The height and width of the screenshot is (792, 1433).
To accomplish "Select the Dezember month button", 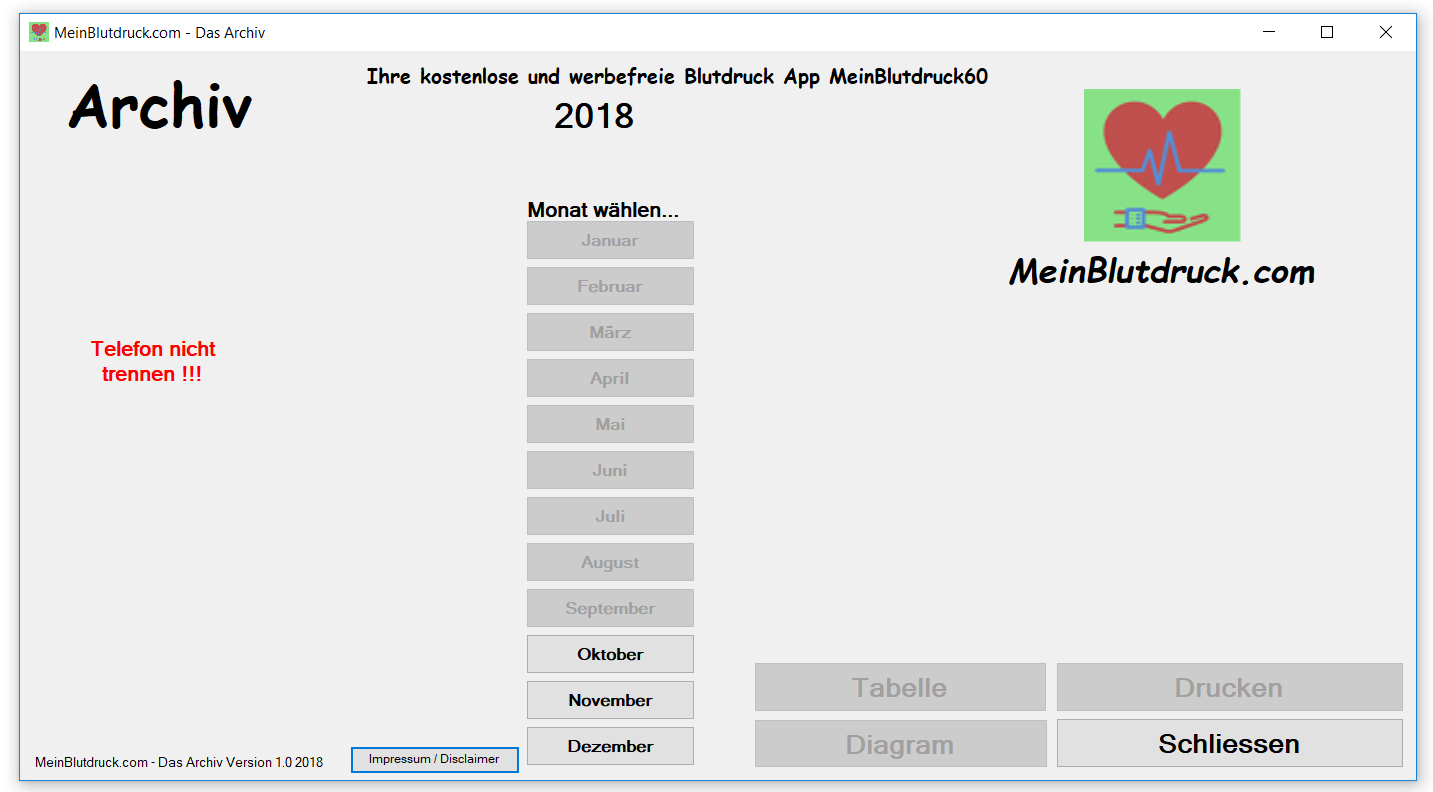I will click(610, 745).
